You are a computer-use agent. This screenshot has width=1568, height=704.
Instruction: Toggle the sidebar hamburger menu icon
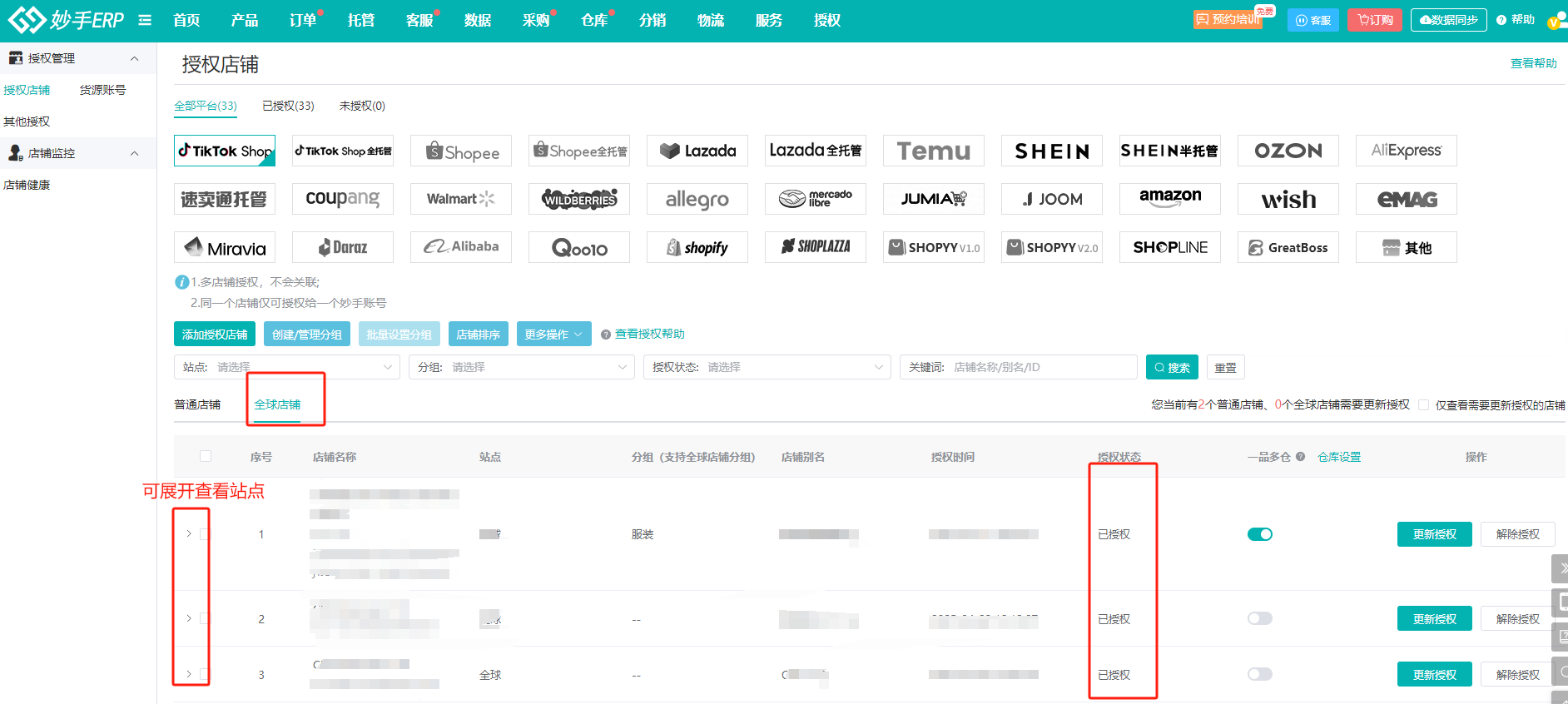(145, 20)
